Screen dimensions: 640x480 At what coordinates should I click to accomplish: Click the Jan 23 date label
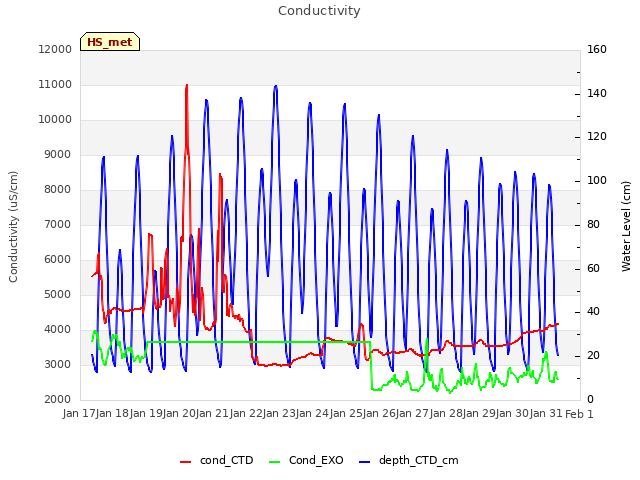pos(278,414)
